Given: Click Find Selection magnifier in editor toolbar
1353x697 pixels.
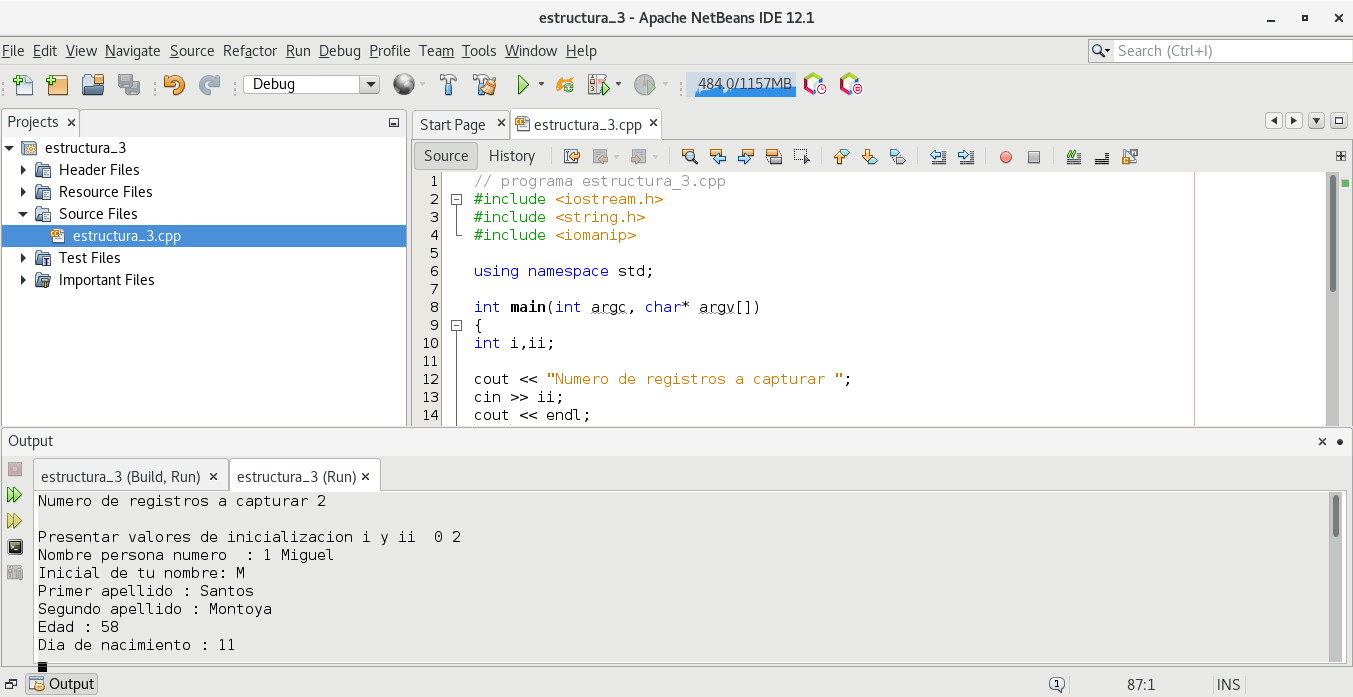Looking at the screenshot, I should pyautogui.click(x=689, y=156).
